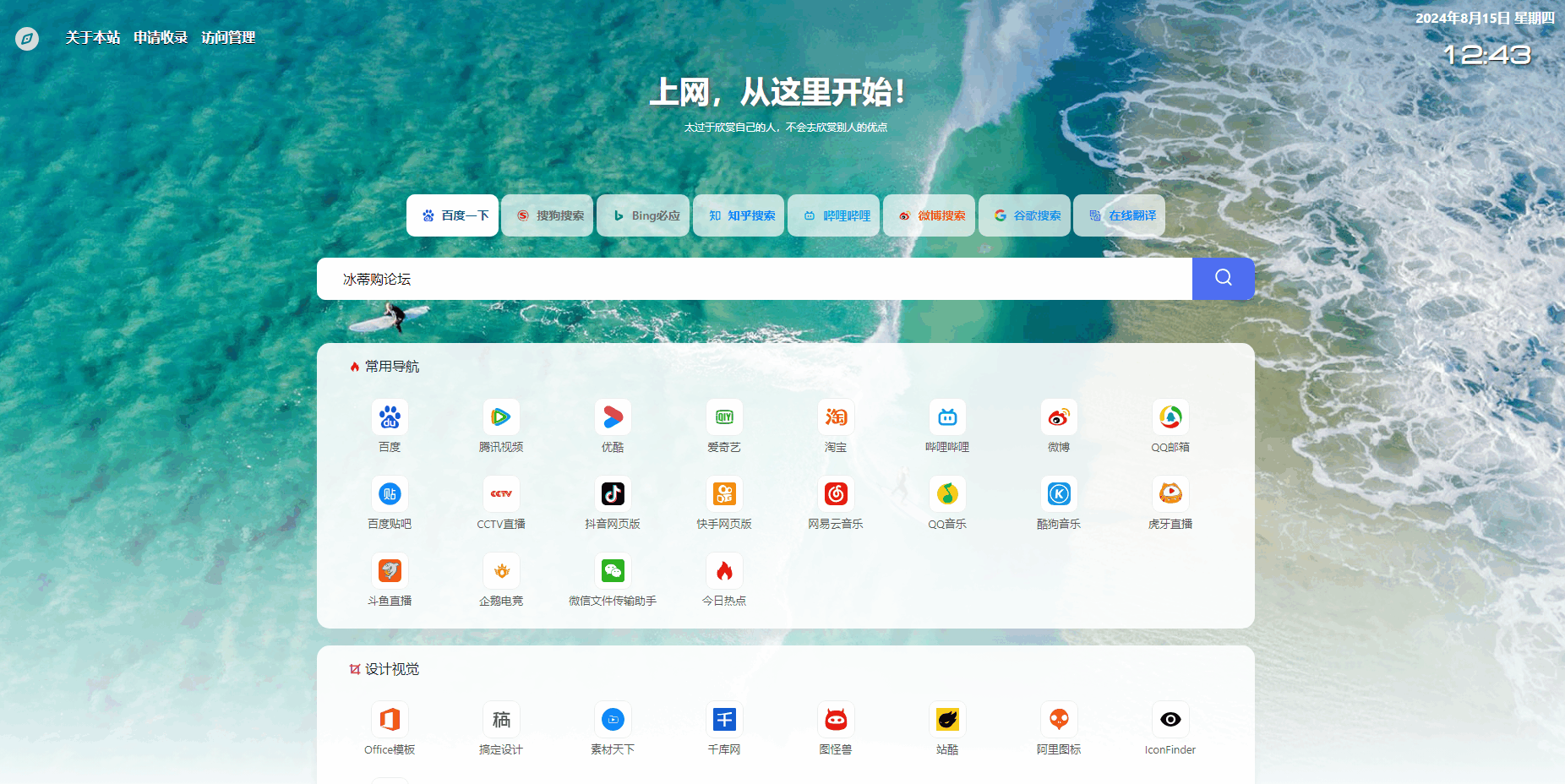Go to the 申请收录 page

[161, 37]
